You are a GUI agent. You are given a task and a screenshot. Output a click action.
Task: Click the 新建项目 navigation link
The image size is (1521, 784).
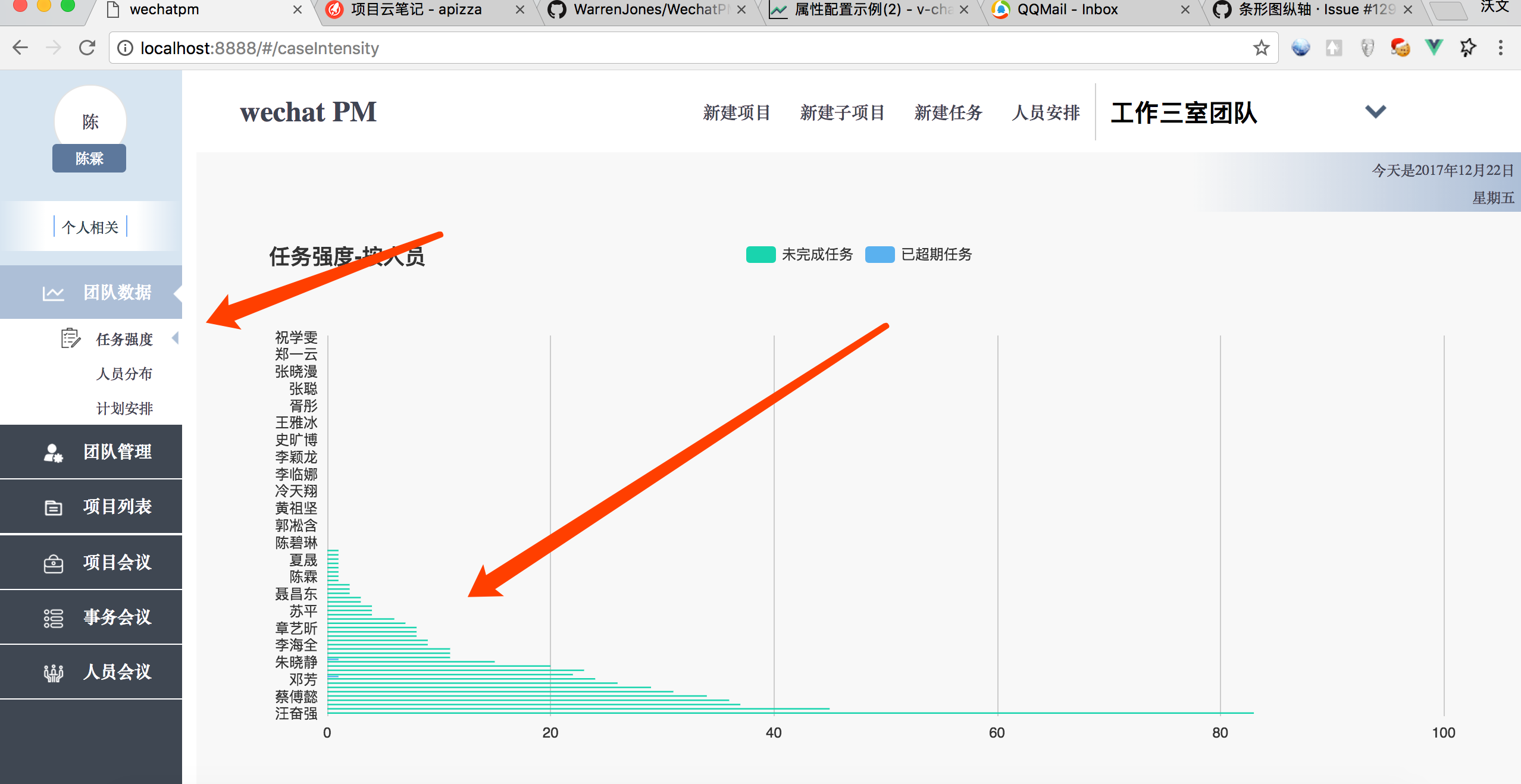tap(737, 113)
